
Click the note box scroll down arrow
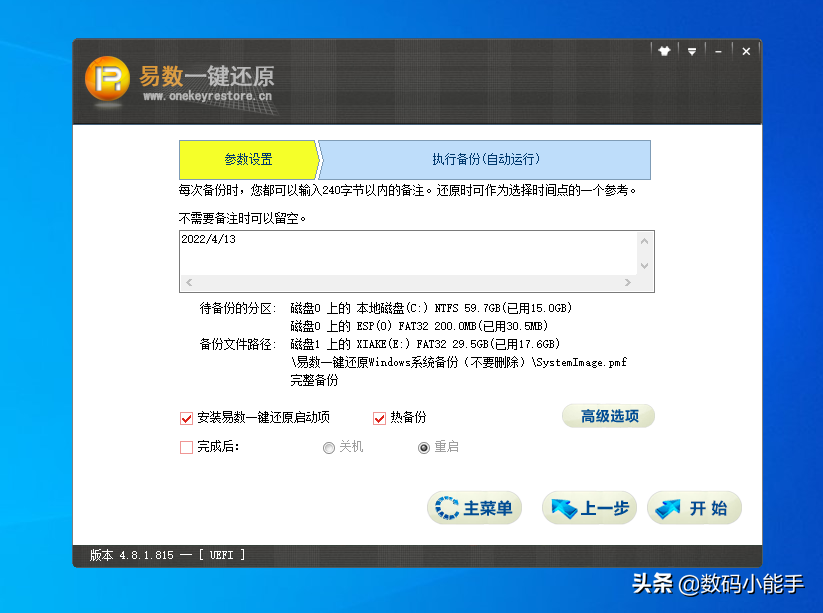point(645,266)
